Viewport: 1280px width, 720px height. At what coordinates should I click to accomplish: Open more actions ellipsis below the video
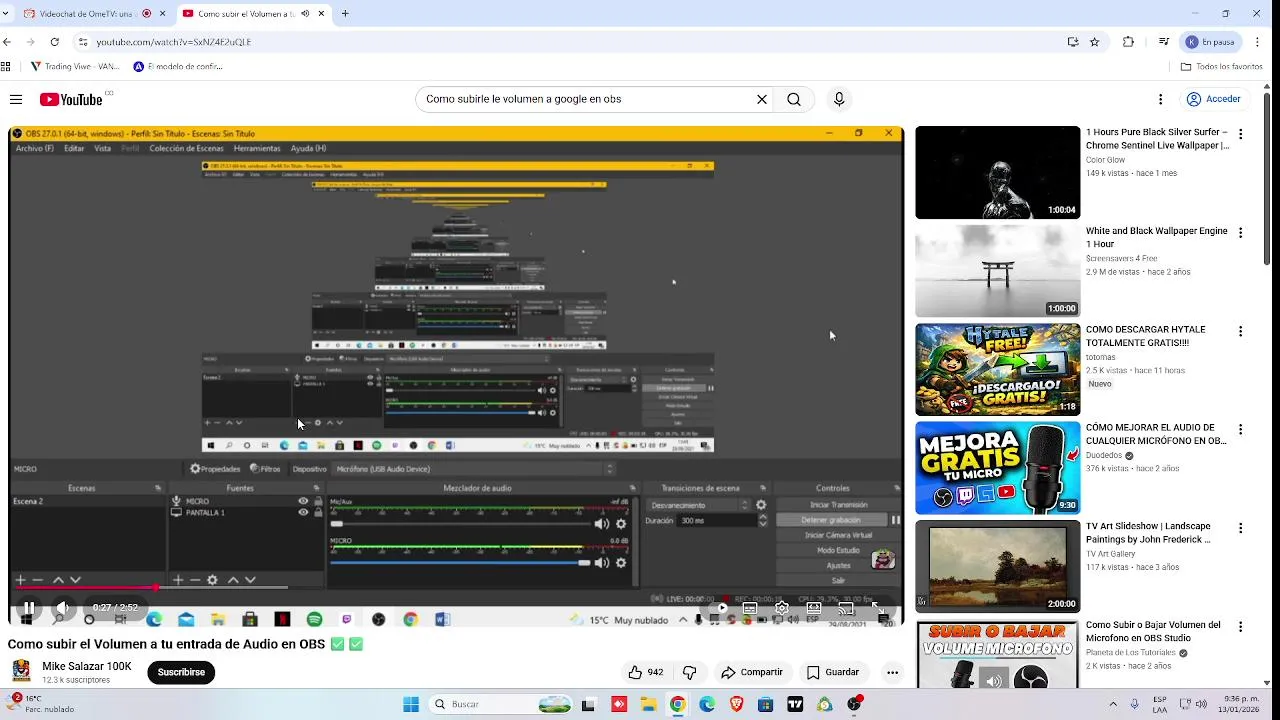[892, 672]
